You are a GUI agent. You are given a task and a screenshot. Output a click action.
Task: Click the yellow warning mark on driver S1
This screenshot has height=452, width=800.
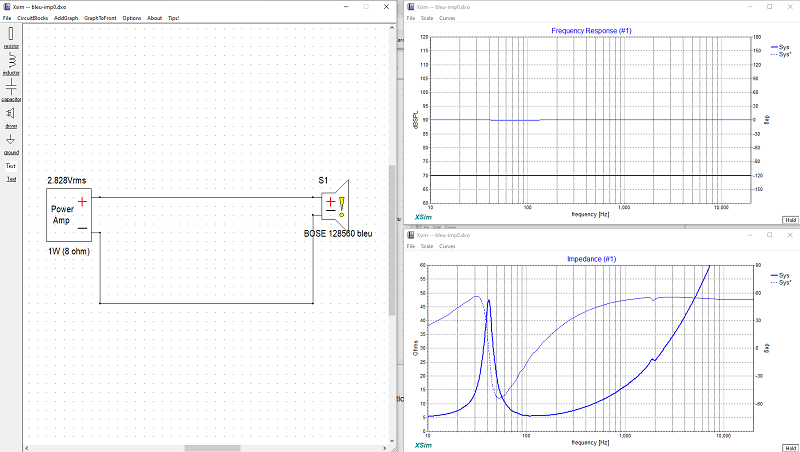click(x=341, y=207)
